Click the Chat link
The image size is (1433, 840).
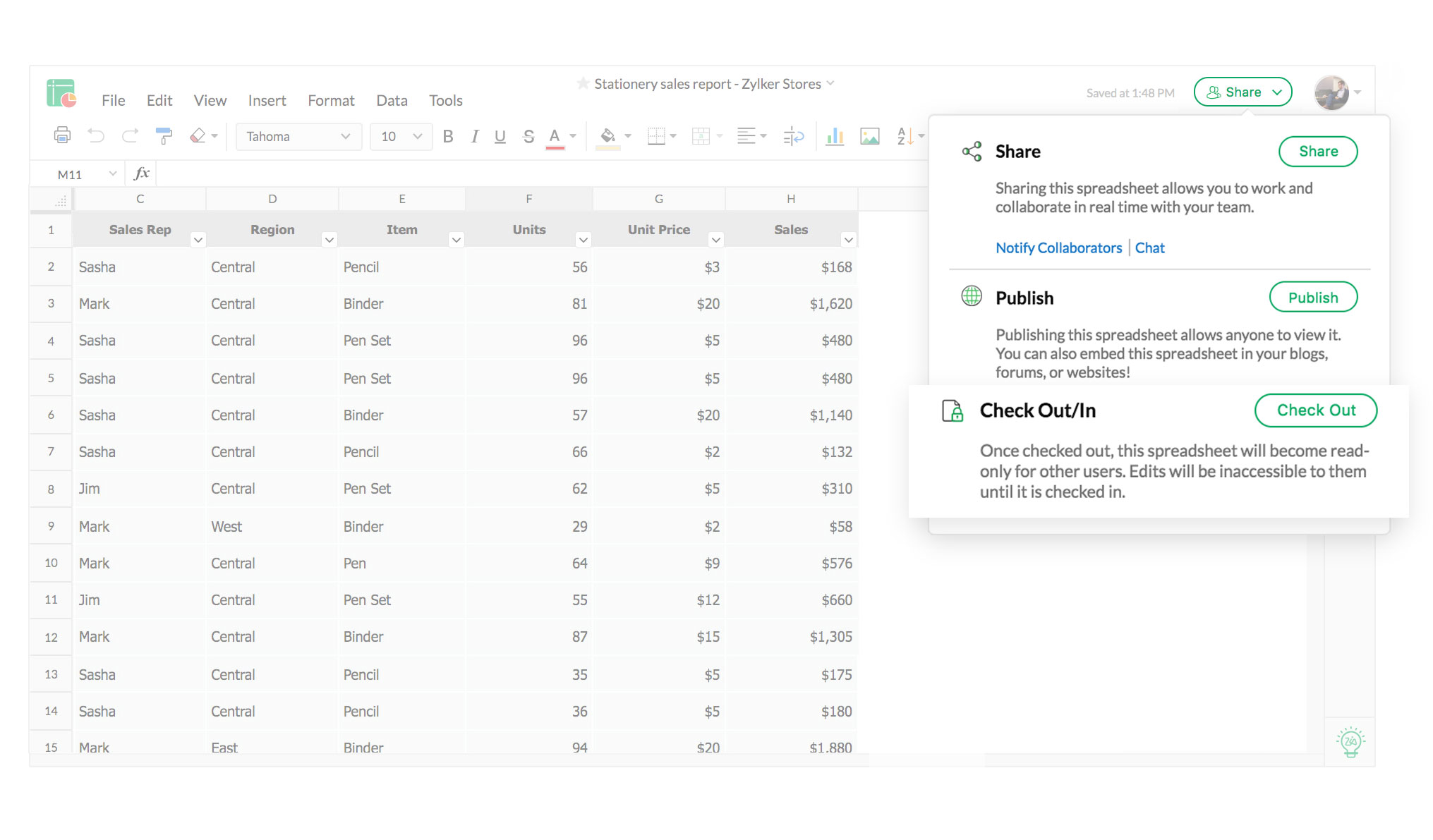[x=1150, y=247]
